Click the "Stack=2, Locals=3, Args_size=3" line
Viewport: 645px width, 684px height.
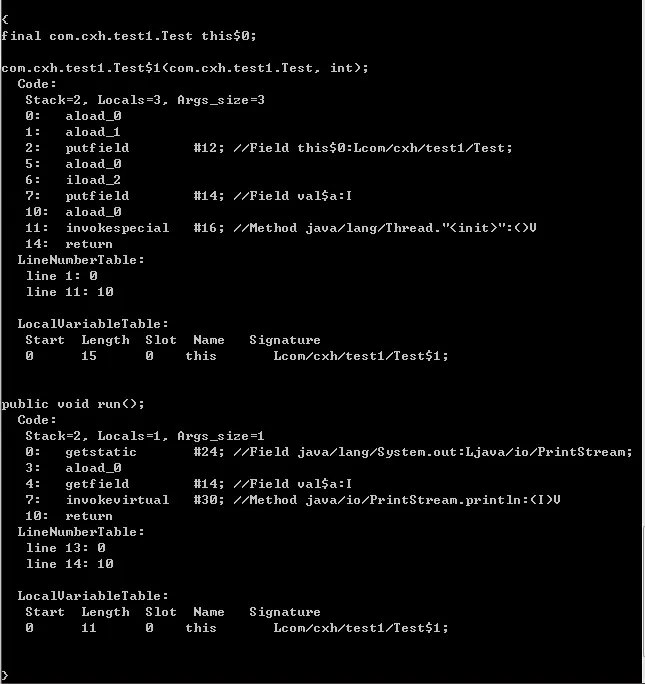tap(144, 100)
